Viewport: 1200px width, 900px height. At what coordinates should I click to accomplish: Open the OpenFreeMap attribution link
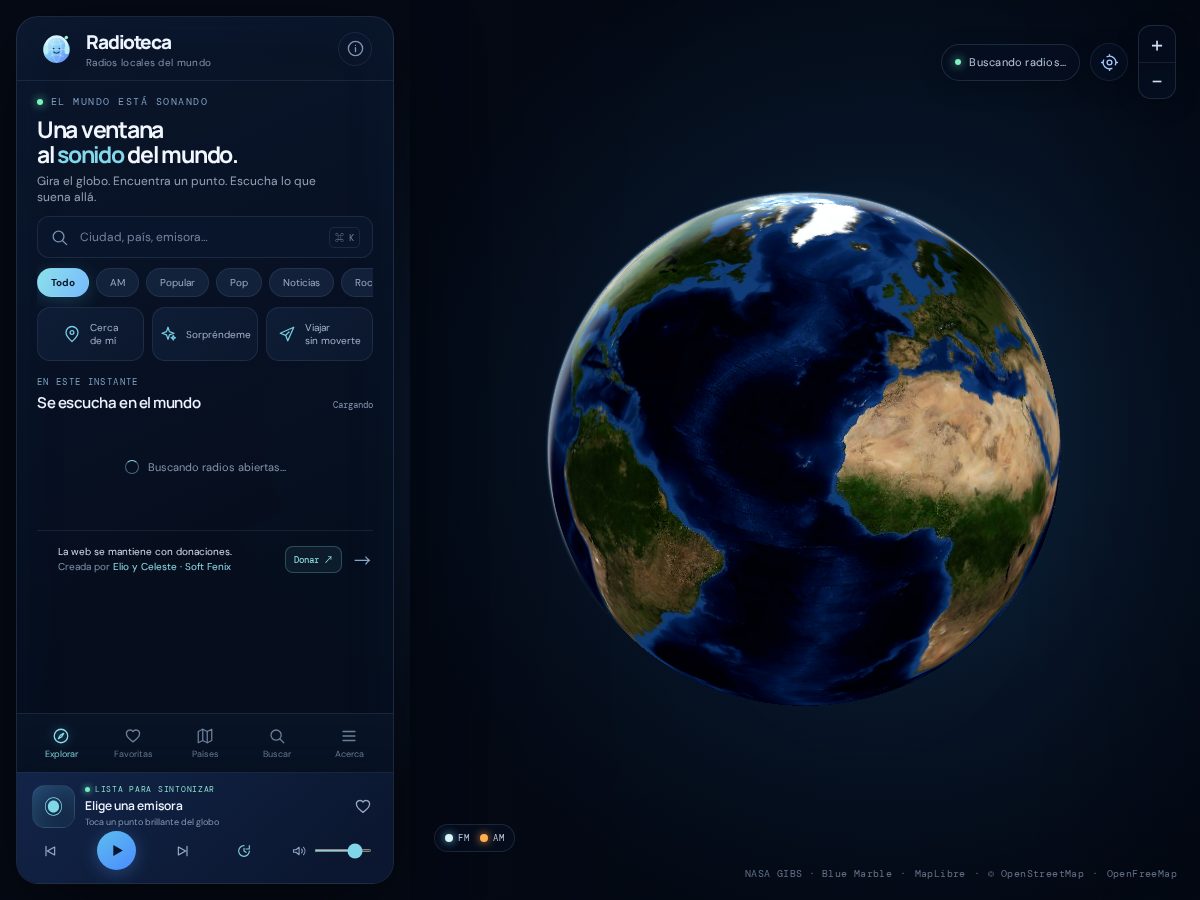[x=1142, y=874]
